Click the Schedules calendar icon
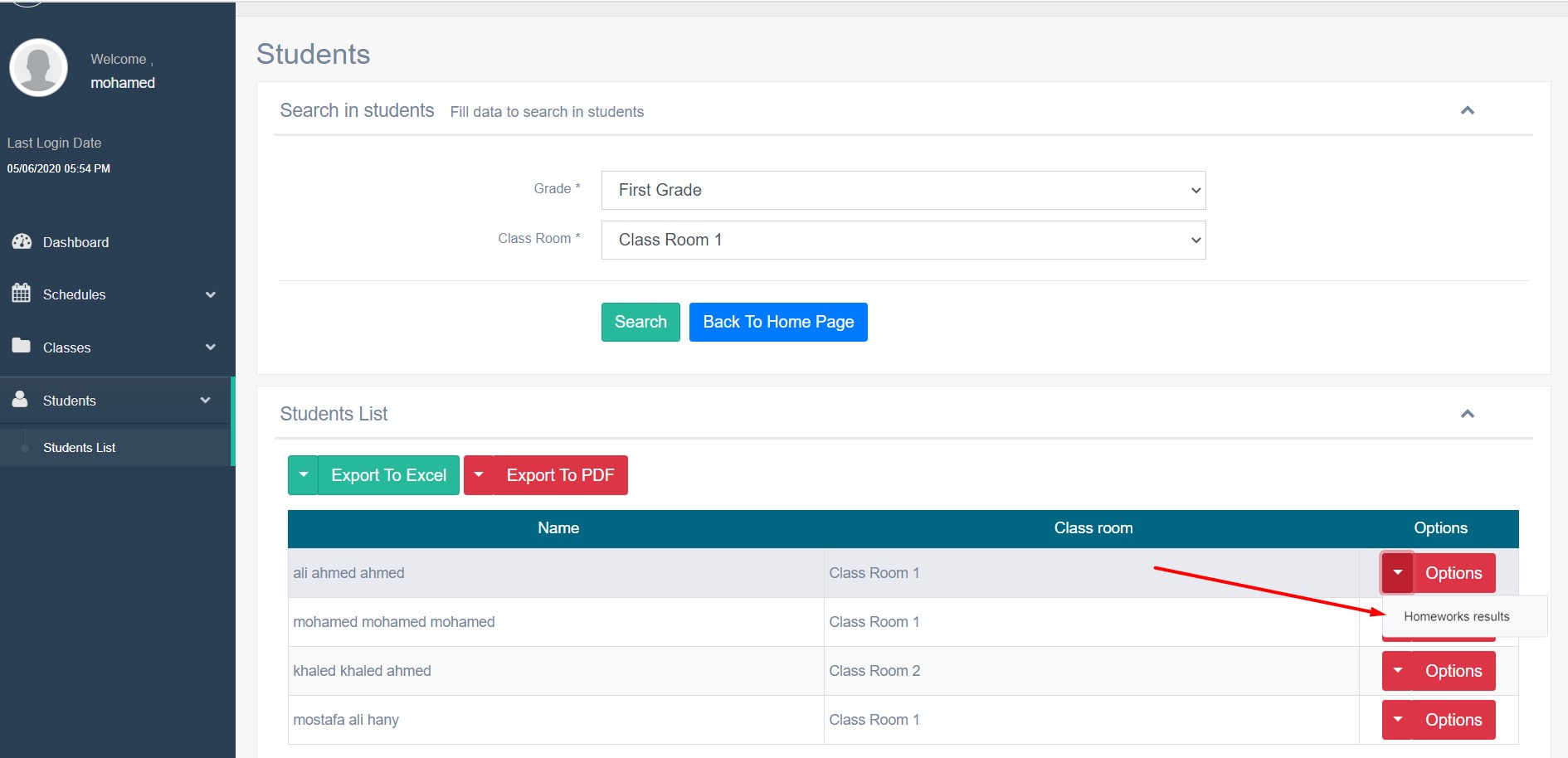The height and width of the screenshot is (758, 1568). [x=20, y=294]
